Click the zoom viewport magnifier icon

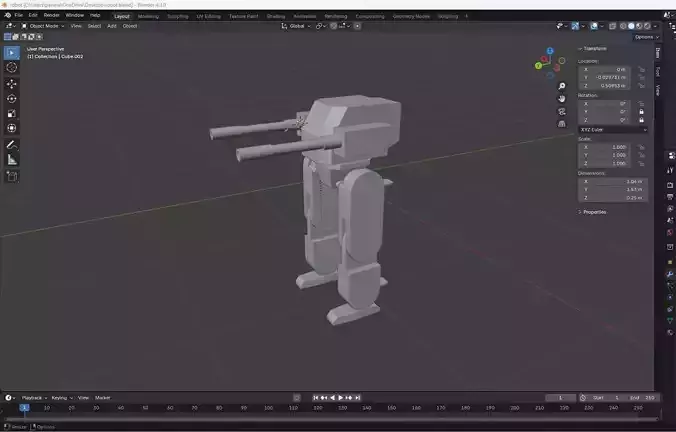562,86
